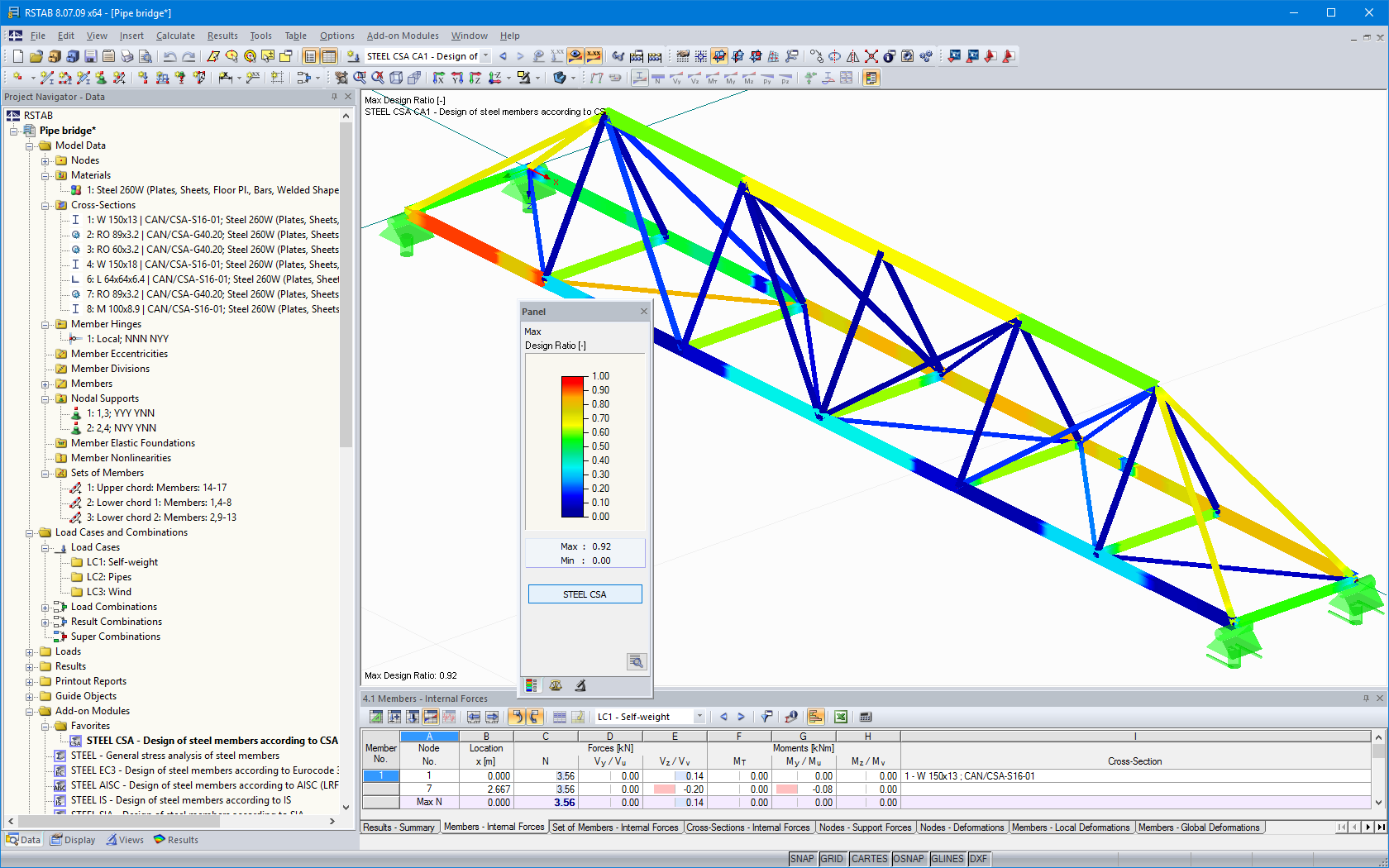
Task: Toggle the bar chart color relation icon in table toolbar
Action: click(x=815, y=717)
